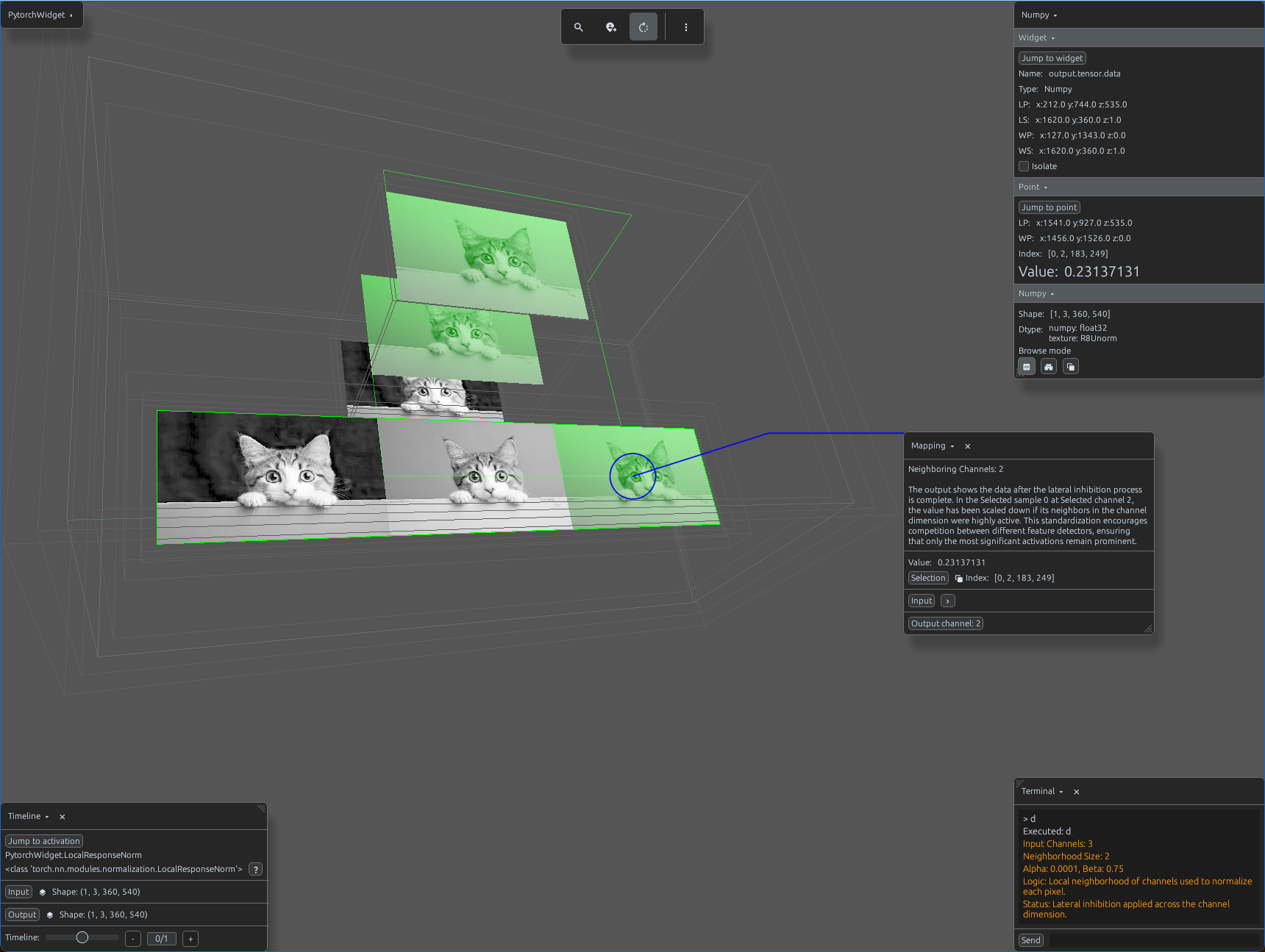Screen dimensions: 1265x952
Task: Open the Numpy panel title dropdown
Action: pos(1039,15)
